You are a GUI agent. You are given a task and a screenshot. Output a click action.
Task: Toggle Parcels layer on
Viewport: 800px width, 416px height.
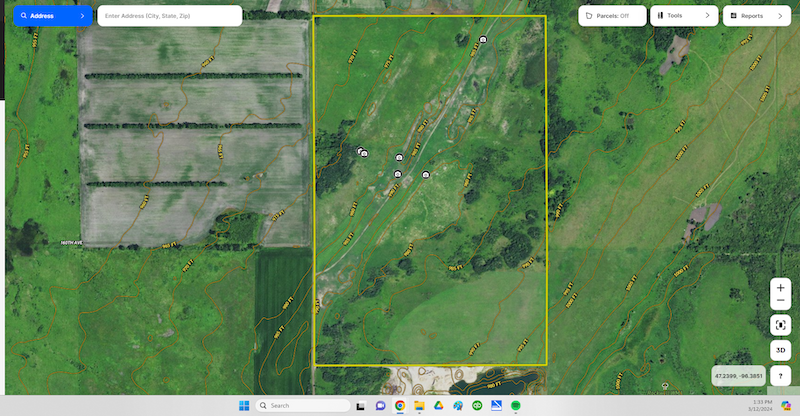[612, 16]
